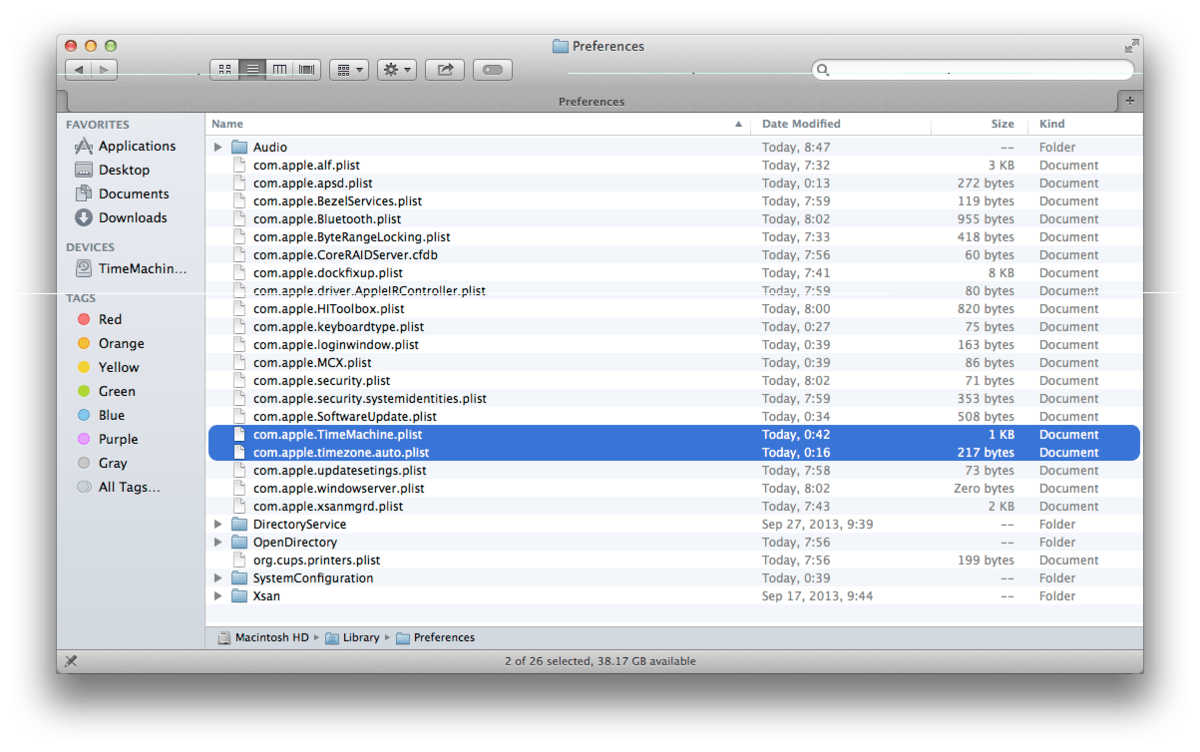Open the Action gear menu
This screenshot has width=1200, height=752.
click(396, 70)
